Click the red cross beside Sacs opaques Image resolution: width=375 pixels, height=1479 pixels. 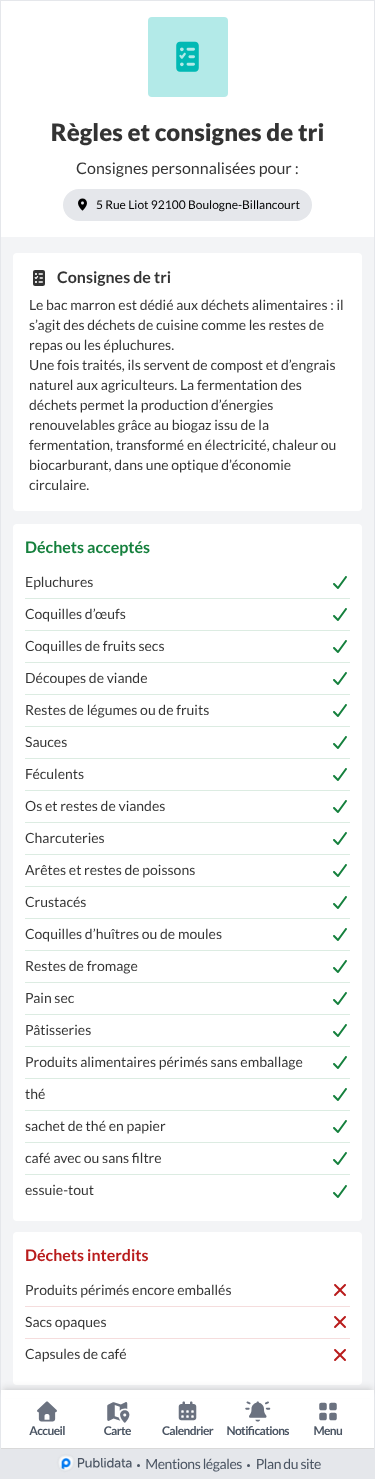[x=339, y=1322]
